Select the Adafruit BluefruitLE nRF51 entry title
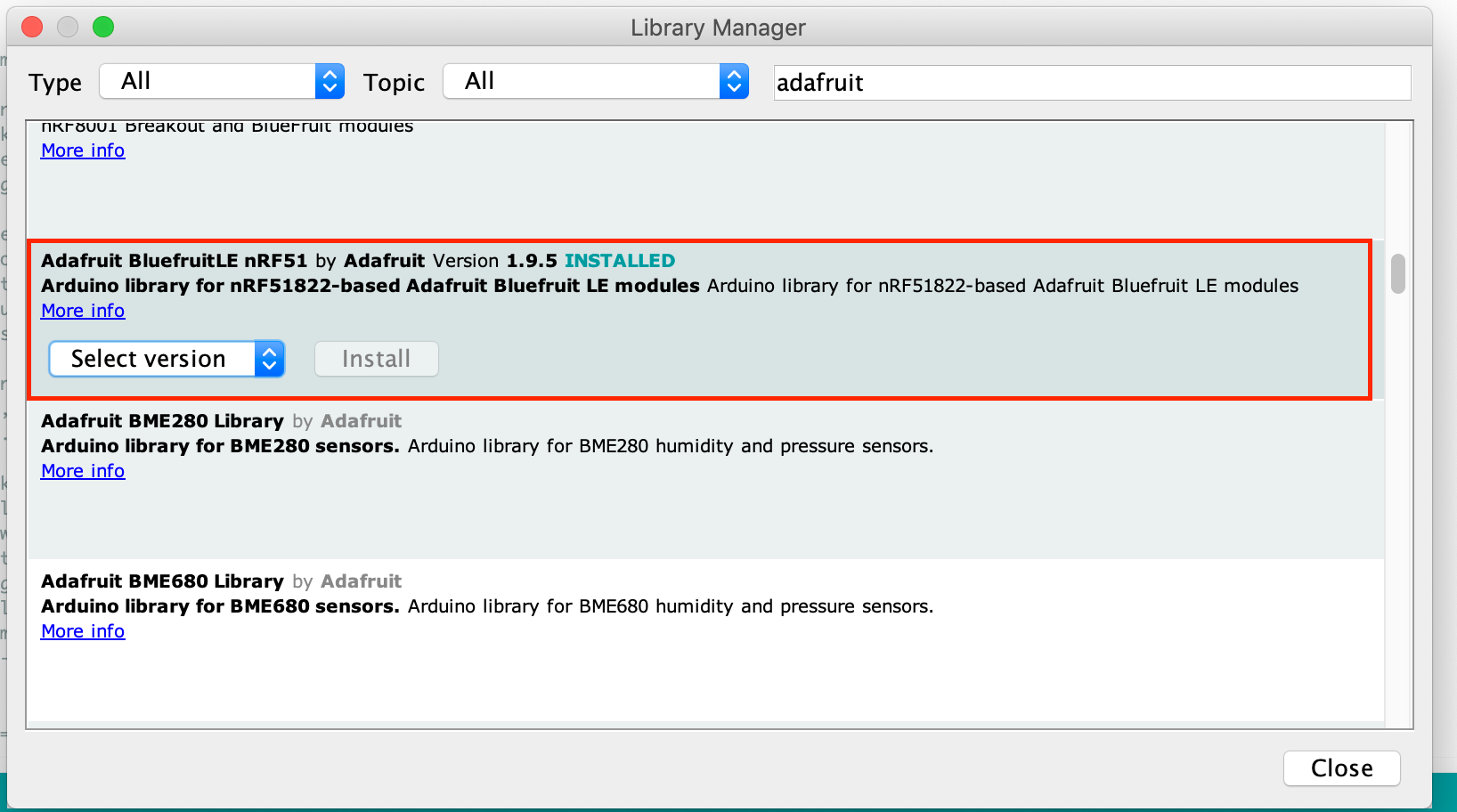The width and height of the screenshot is (1457, 812). point(174,261)
